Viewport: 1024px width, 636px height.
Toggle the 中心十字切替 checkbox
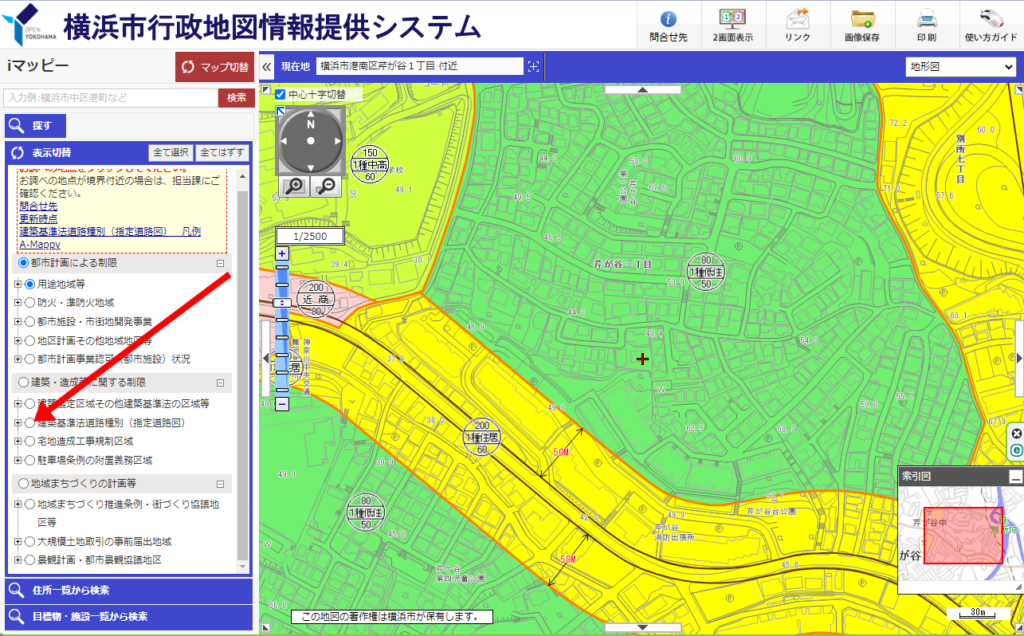pos(280,95)
